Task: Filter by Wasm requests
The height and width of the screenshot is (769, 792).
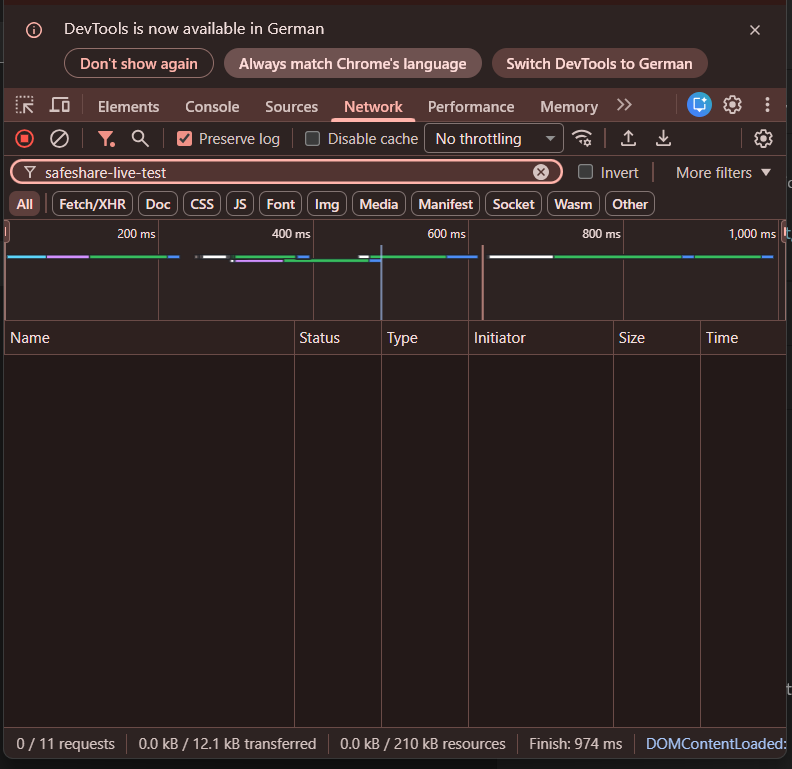Action: point(573,204)
